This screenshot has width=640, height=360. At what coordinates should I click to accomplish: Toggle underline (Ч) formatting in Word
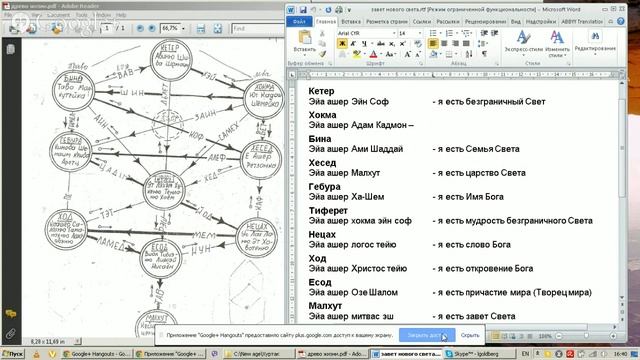364,43
